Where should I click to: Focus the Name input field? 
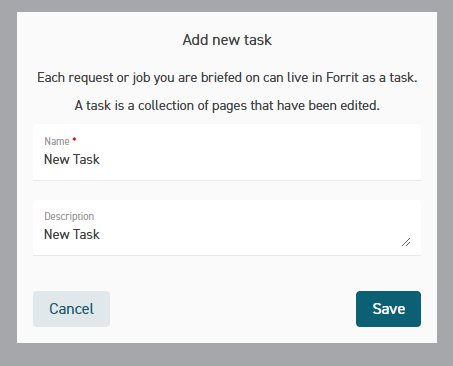pyautogui.click(x=227, y=152)
